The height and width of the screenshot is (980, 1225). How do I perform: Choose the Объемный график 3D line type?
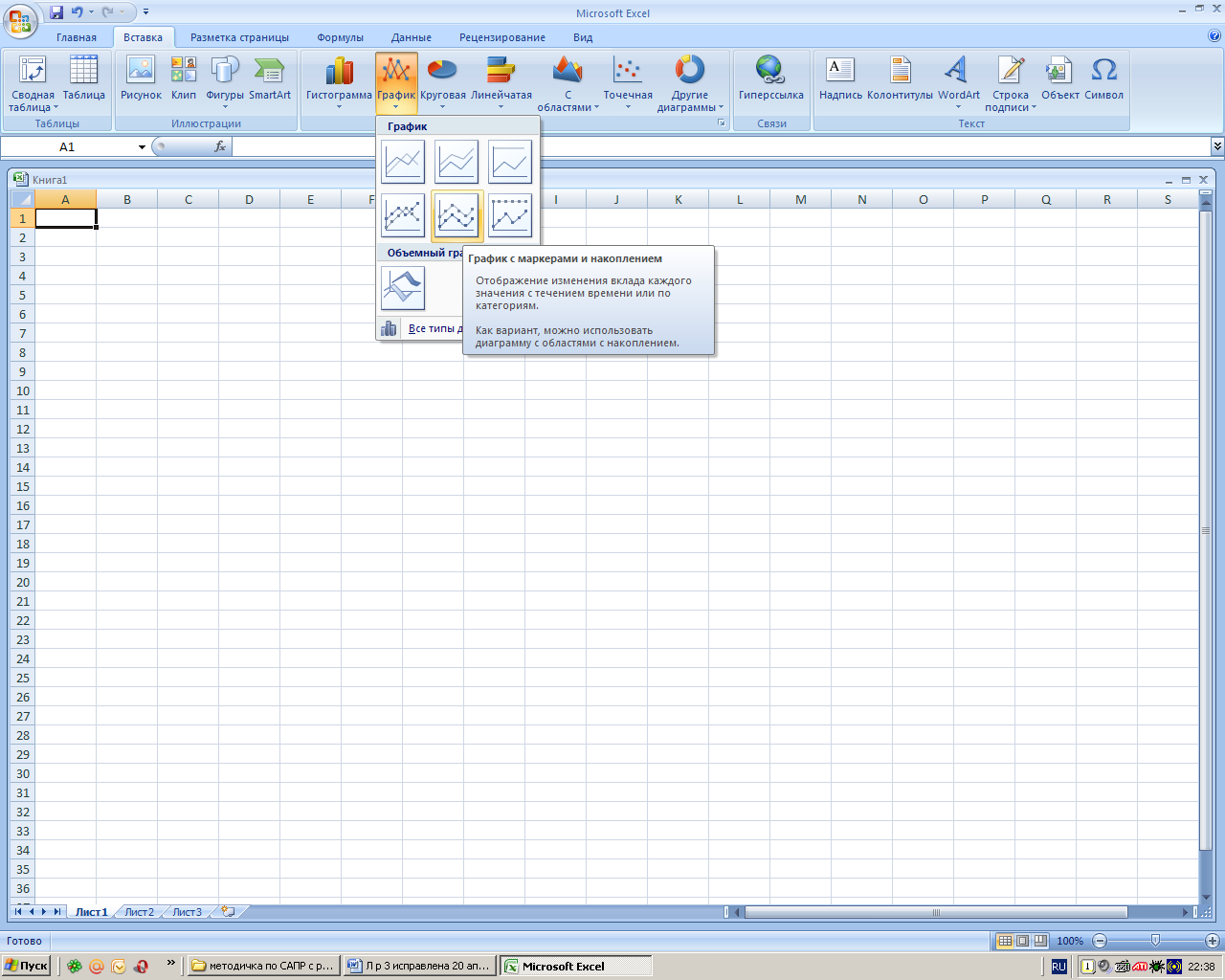[x=403, y=288]
